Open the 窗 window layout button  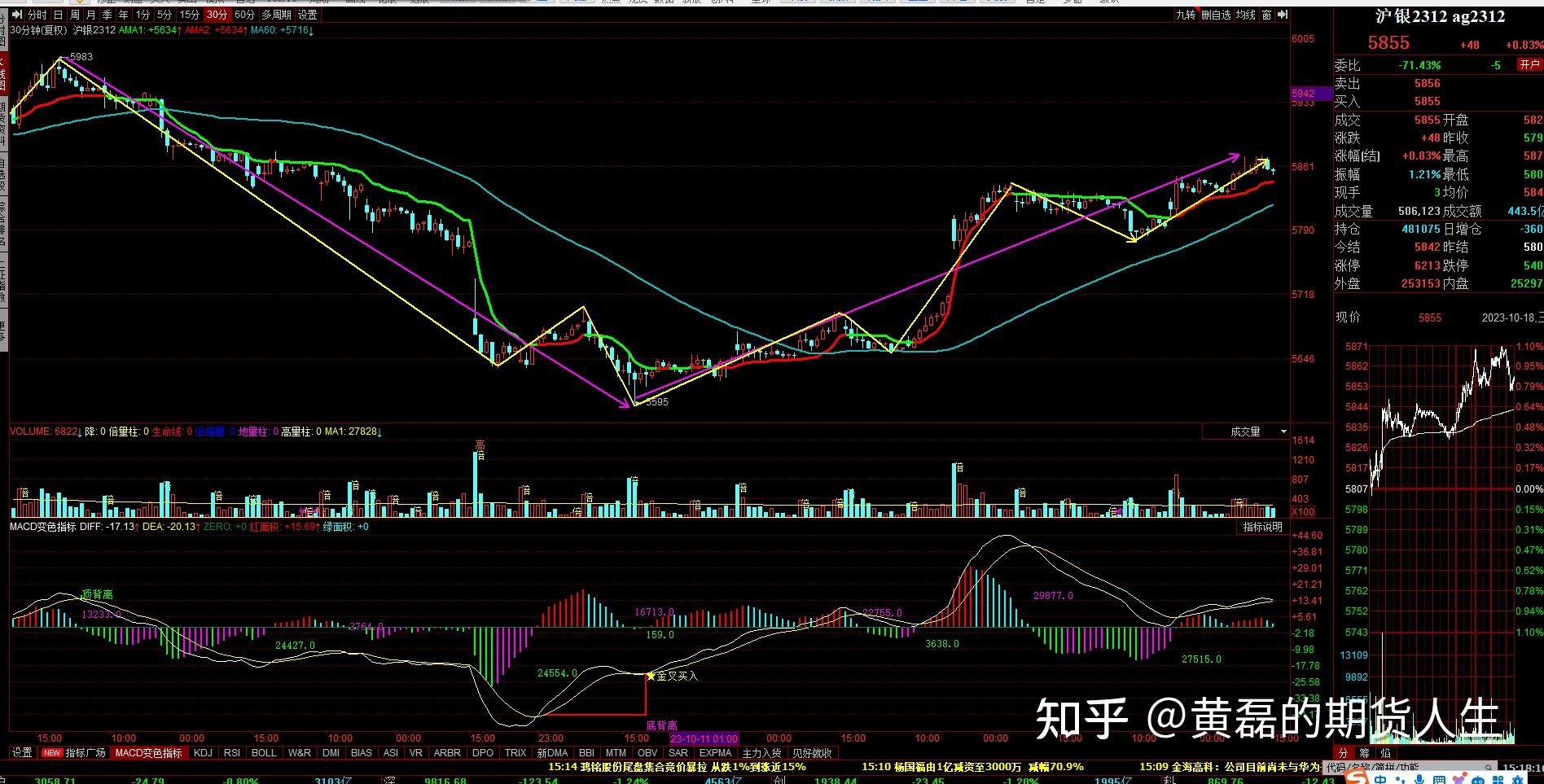coord(1267,15)
